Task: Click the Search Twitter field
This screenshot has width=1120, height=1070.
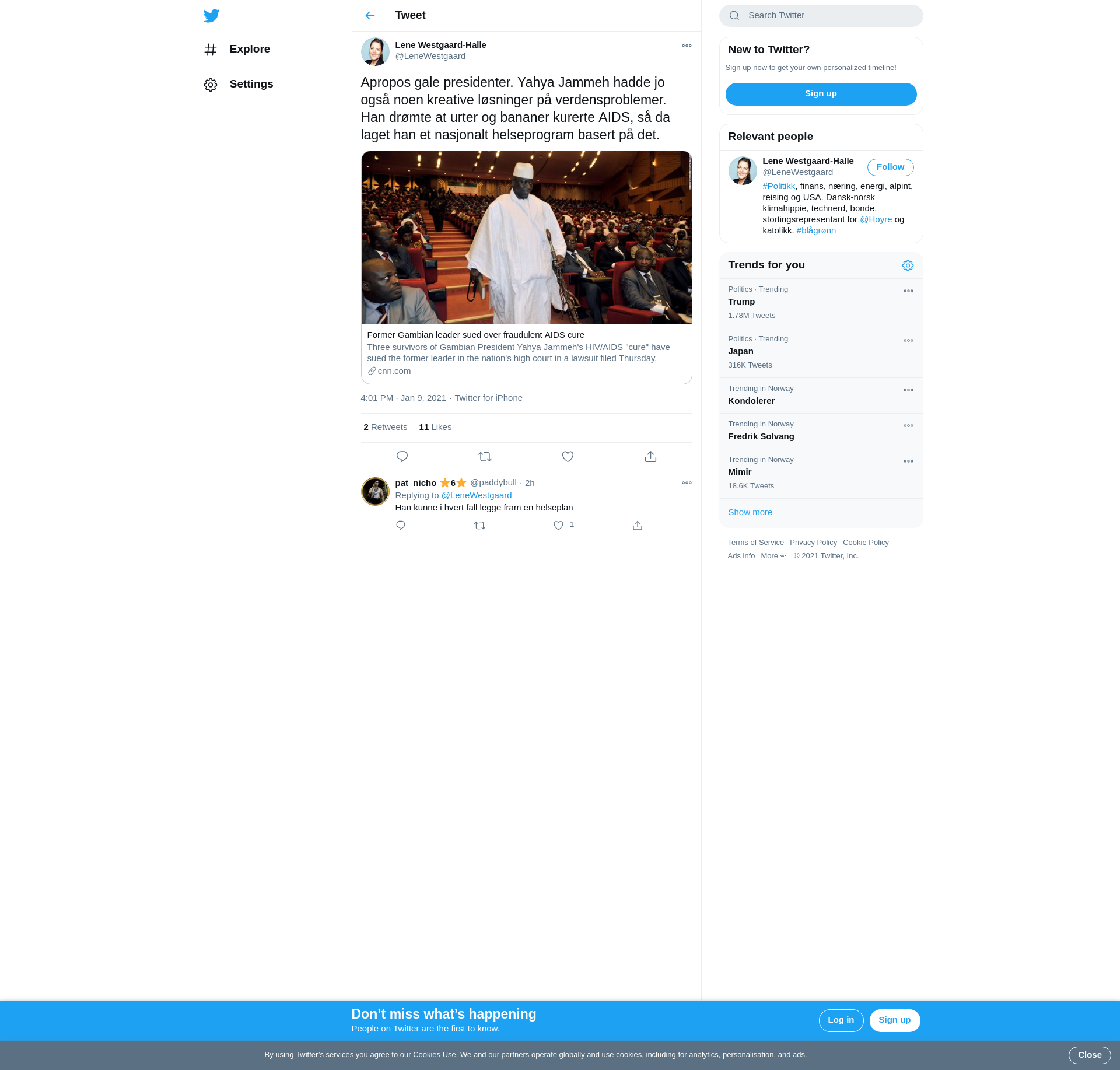Action: [x=821, y=16]
